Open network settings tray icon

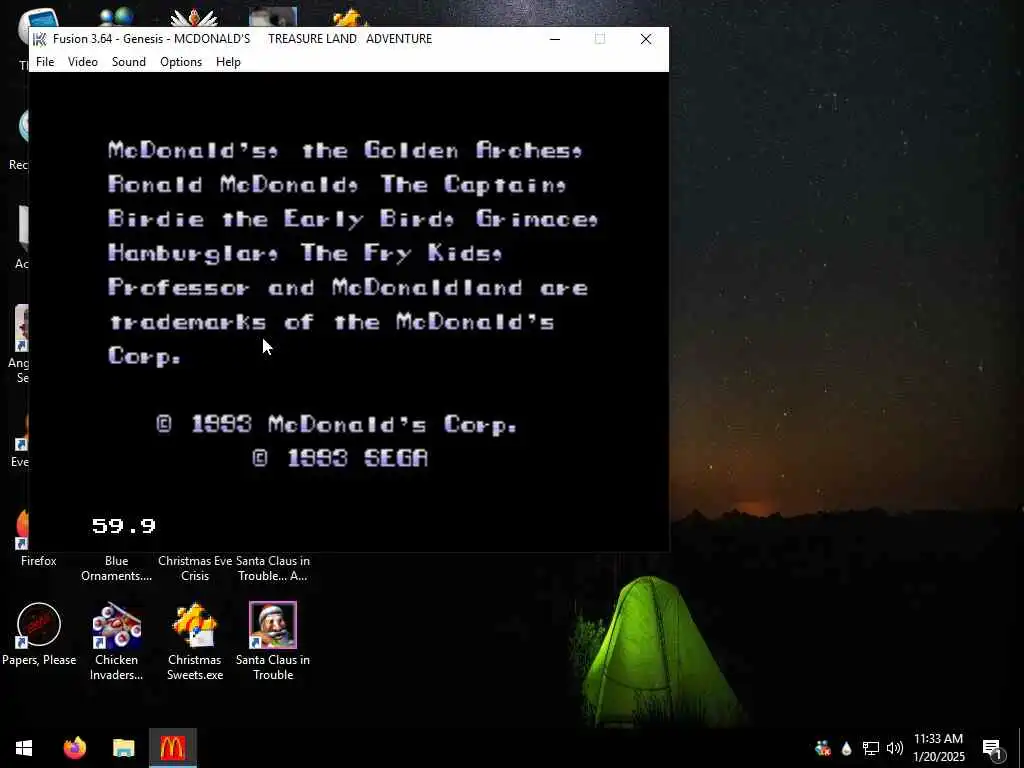coord(871,748)
